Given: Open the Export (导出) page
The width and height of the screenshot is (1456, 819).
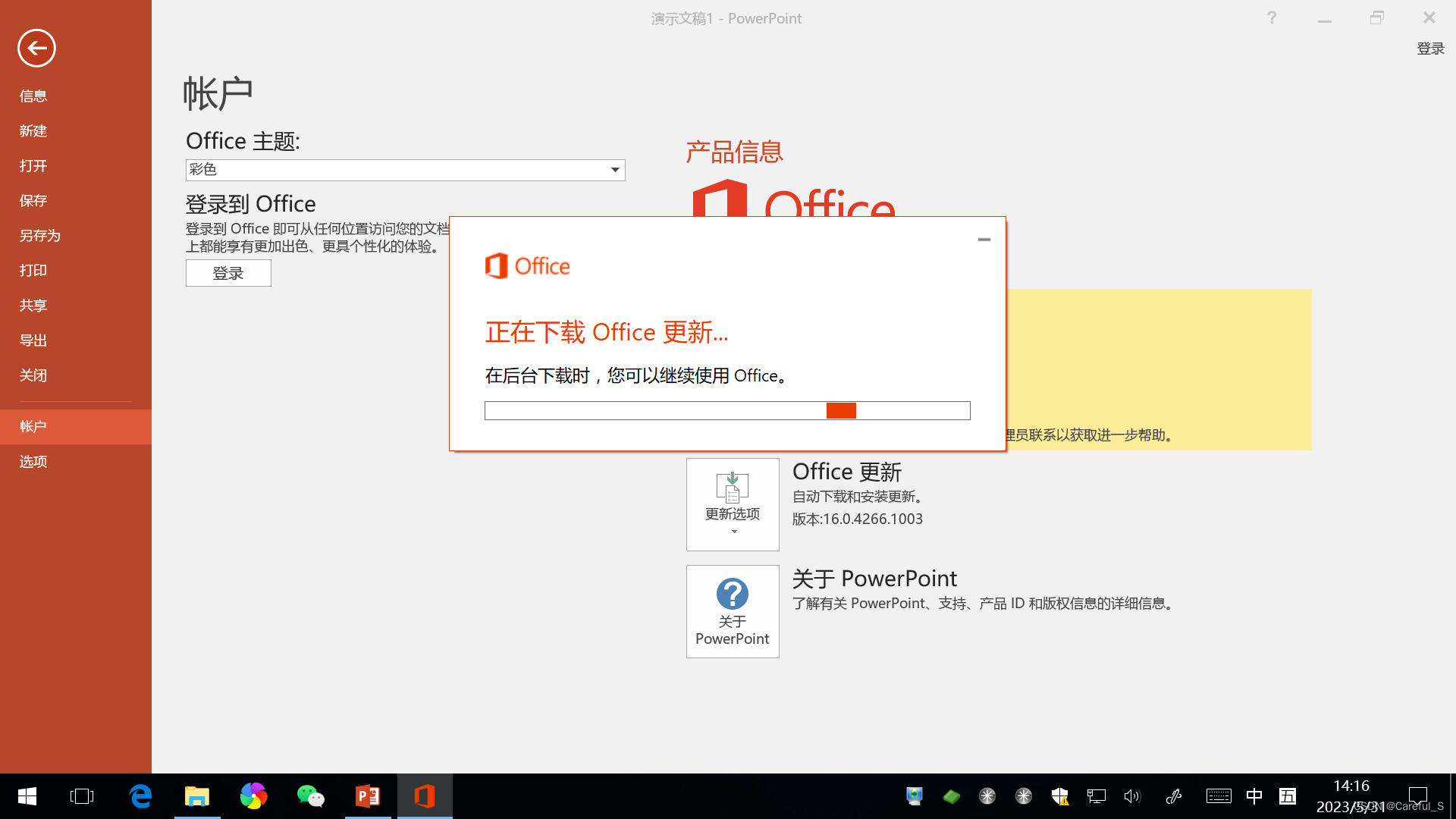Looking at the screenshot, I should tap(33, 340).
